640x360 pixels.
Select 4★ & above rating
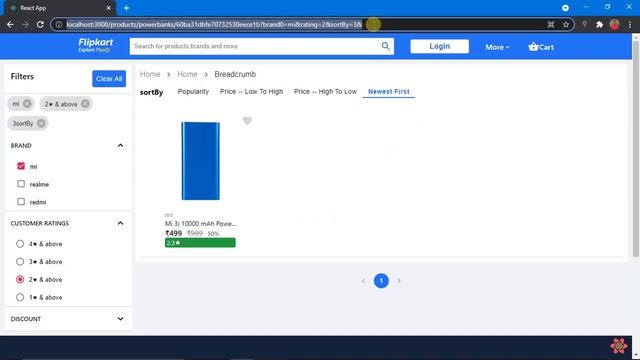point(20,244)
